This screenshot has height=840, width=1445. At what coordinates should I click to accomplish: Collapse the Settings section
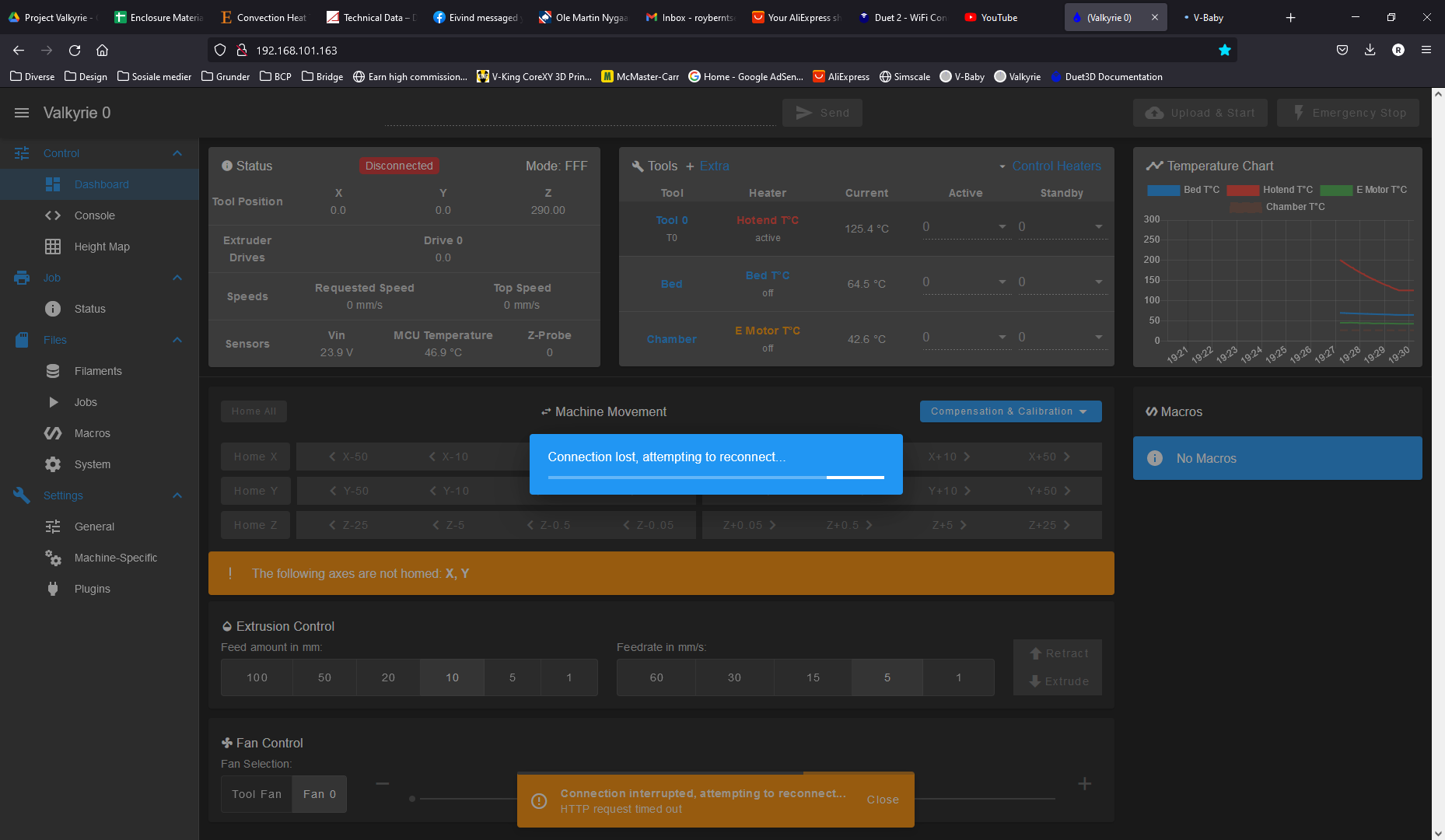pos(177,495)
